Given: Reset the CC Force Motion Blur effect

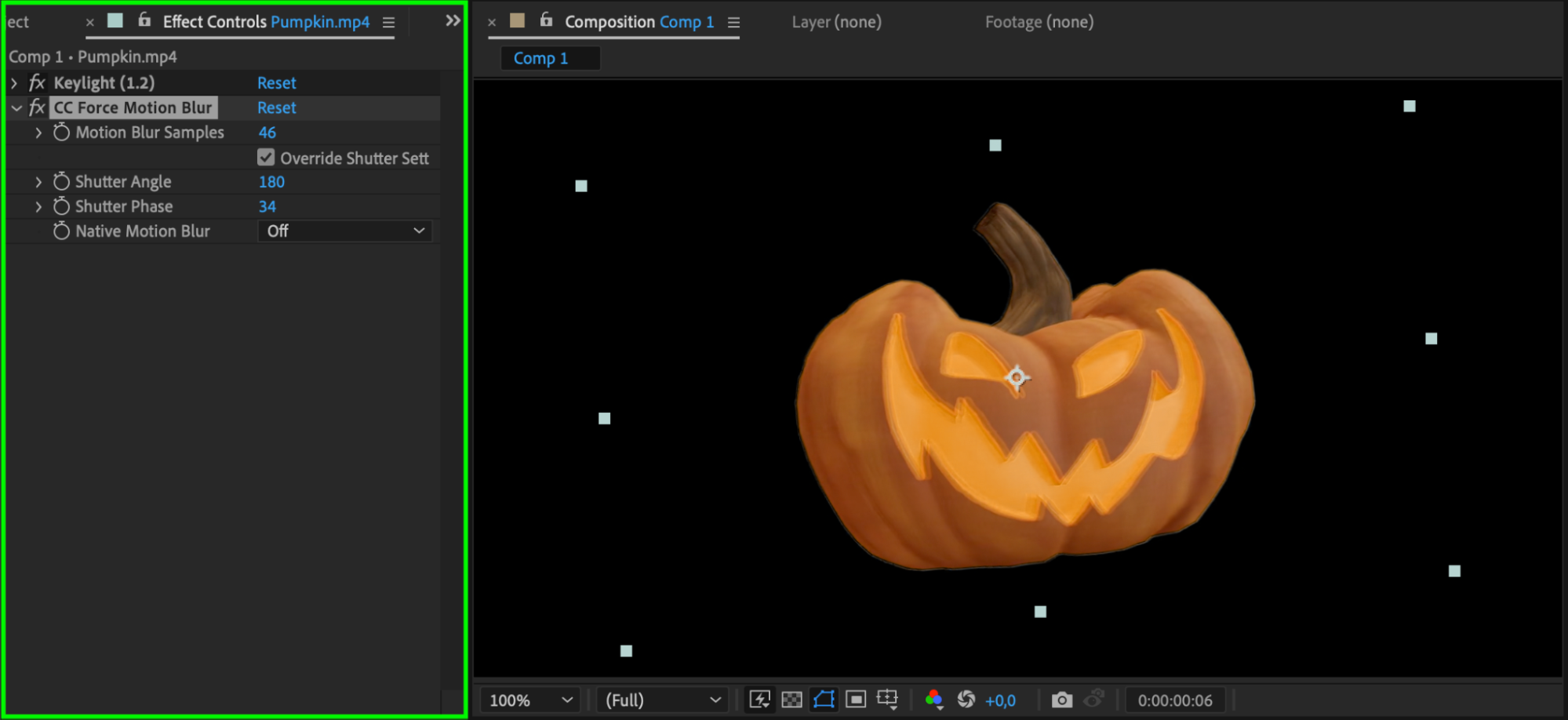Looking at the screenshot, I should [x=276, y=107].
